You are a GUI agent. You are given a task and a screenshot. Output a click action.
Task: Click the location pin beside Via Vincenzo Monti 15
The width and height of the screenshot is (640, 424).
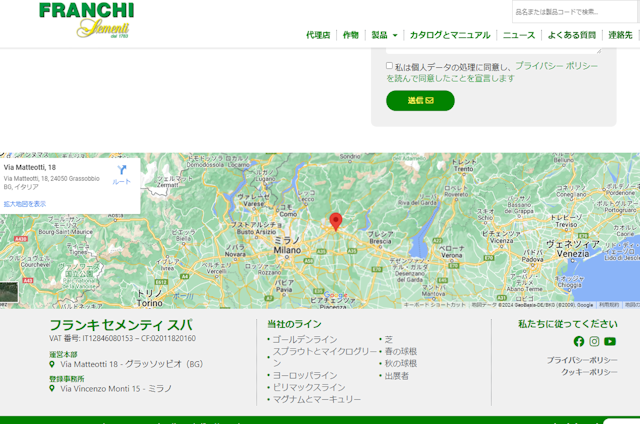[52, 388]
